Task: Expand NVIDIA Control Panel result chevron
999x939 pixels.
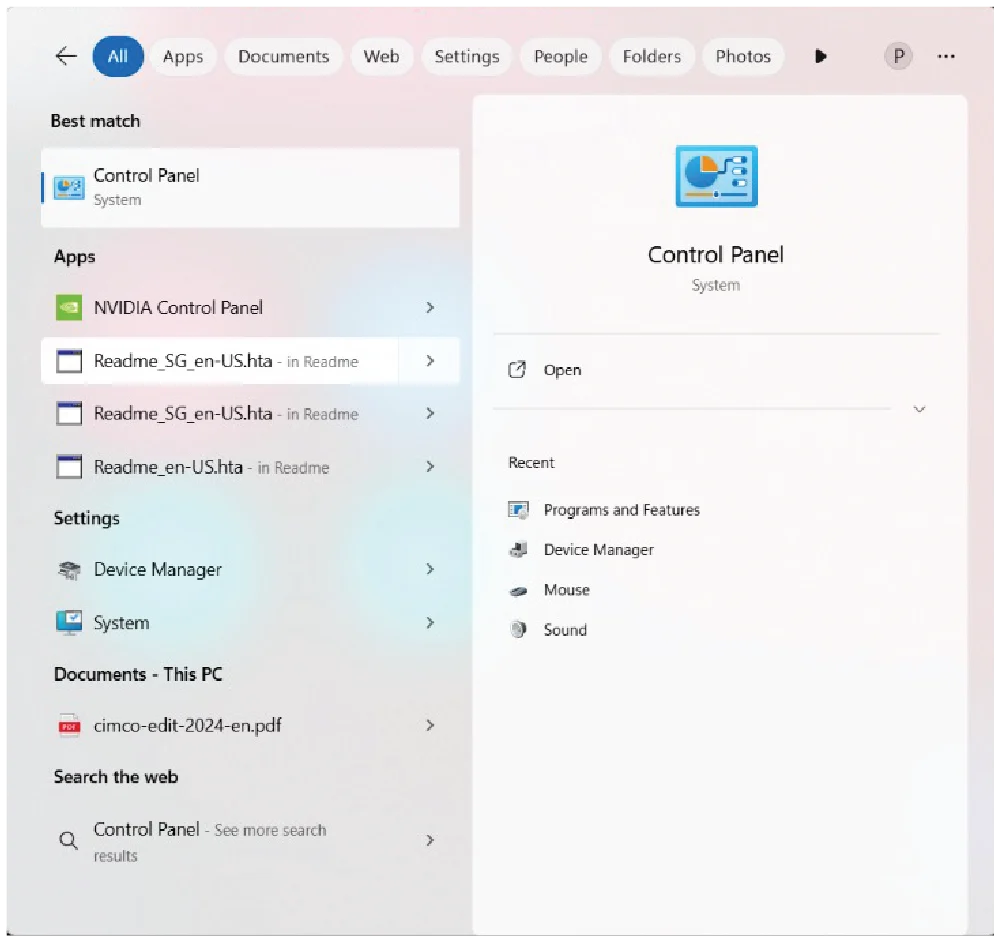Action: [430, 308]
